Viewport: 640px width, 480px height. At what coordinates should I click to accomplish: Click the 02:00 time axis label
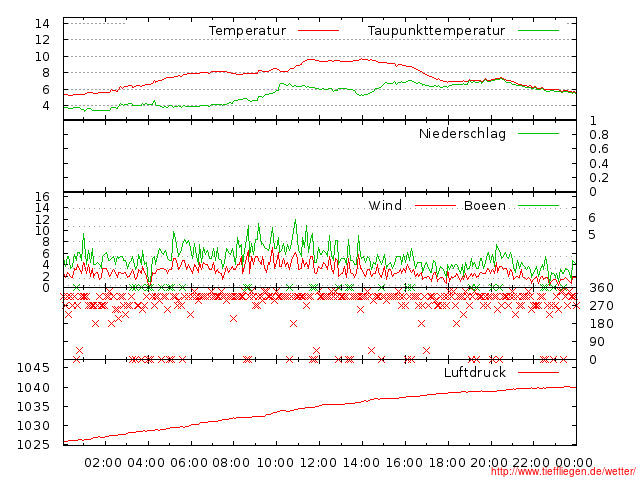103,463
